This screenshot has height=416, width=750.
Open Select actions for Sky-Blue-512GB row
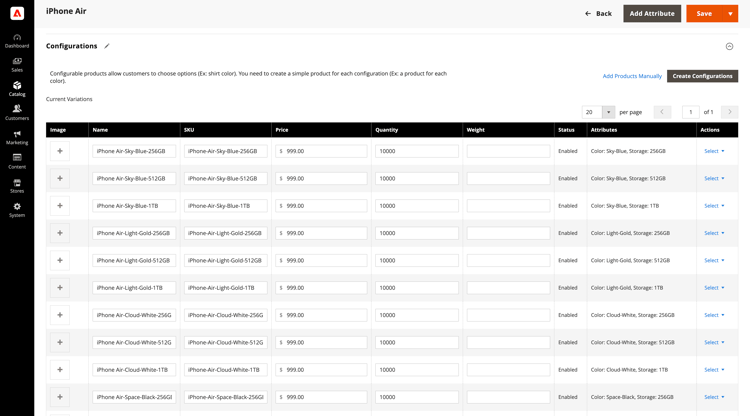coord(714,178)
